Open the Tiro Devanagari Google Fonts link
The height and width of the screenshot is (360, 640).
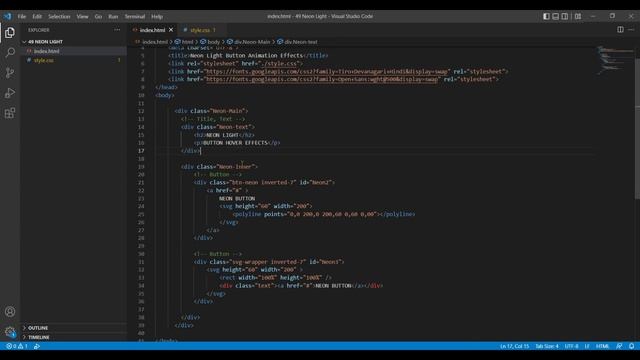(x=327, y=71)
